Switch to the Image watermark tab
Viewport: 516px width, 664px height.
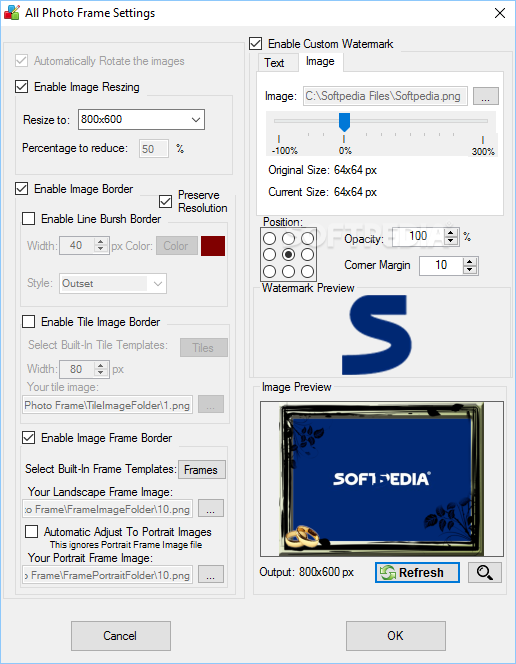[320, 61]
